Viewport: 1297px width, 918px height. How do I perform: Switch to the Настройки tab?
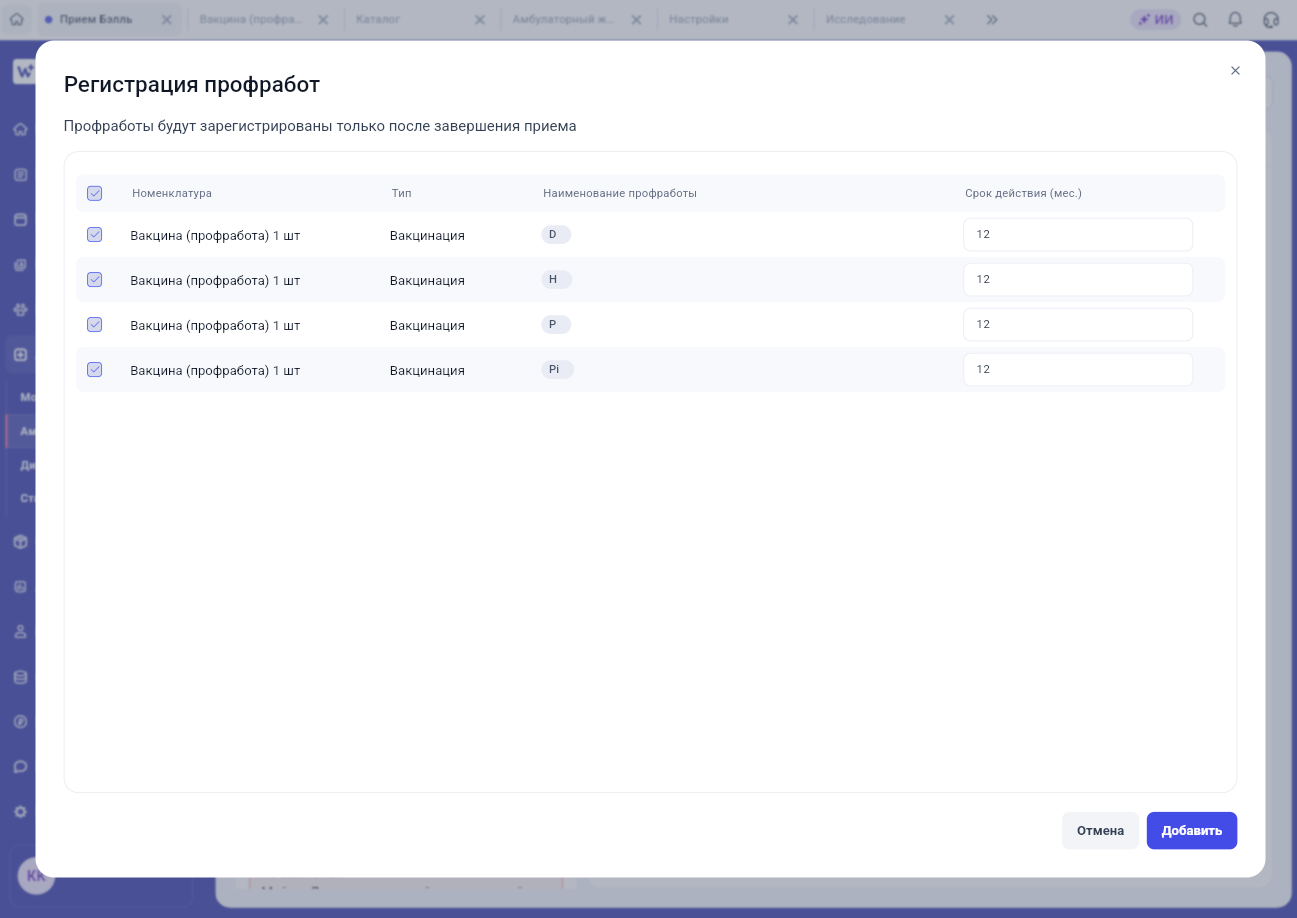(x=699, y=19)
